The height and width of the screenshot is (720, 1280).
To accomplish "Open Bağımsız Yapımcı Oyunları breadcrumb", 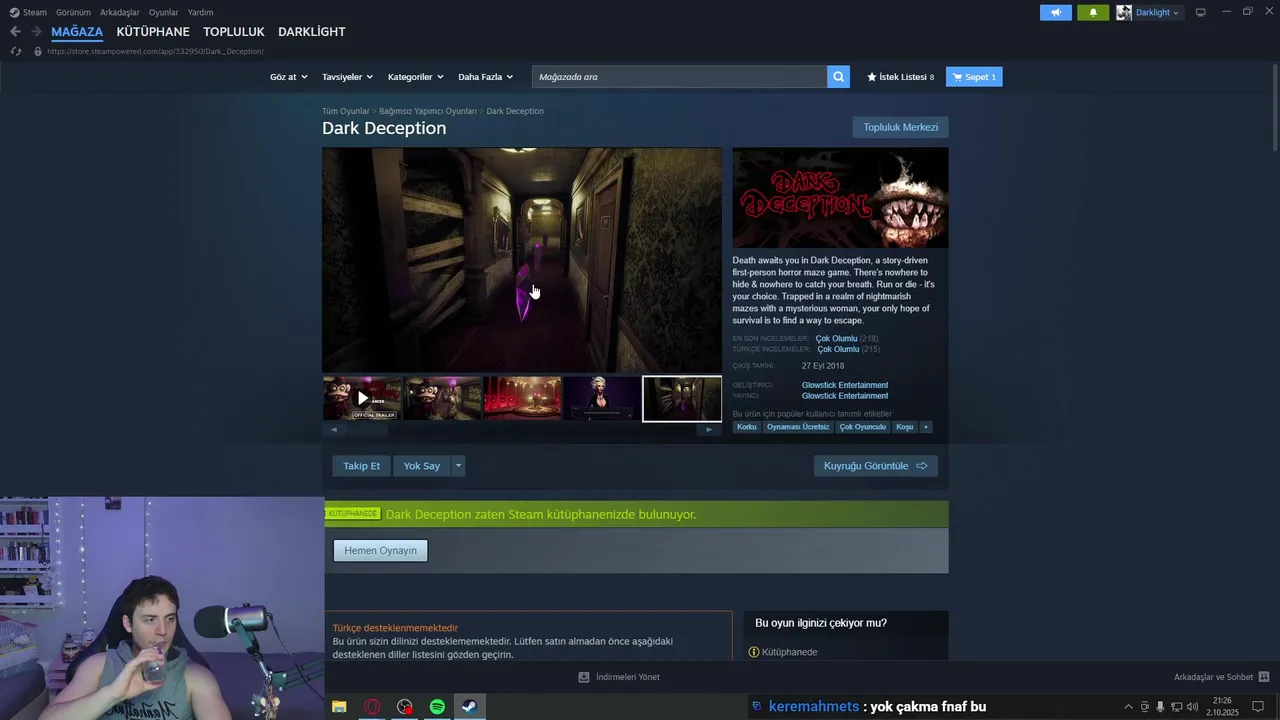I will (428, 111).
